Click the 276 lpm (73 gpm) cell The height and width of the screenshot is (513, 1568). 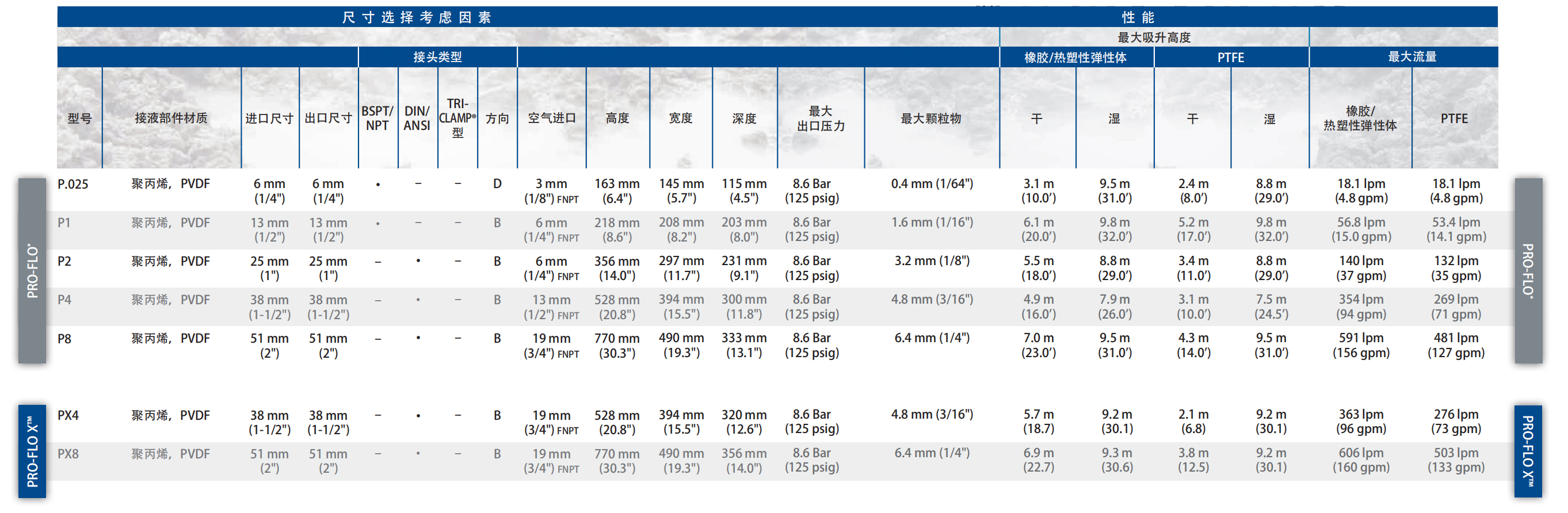click(1456, 421)
